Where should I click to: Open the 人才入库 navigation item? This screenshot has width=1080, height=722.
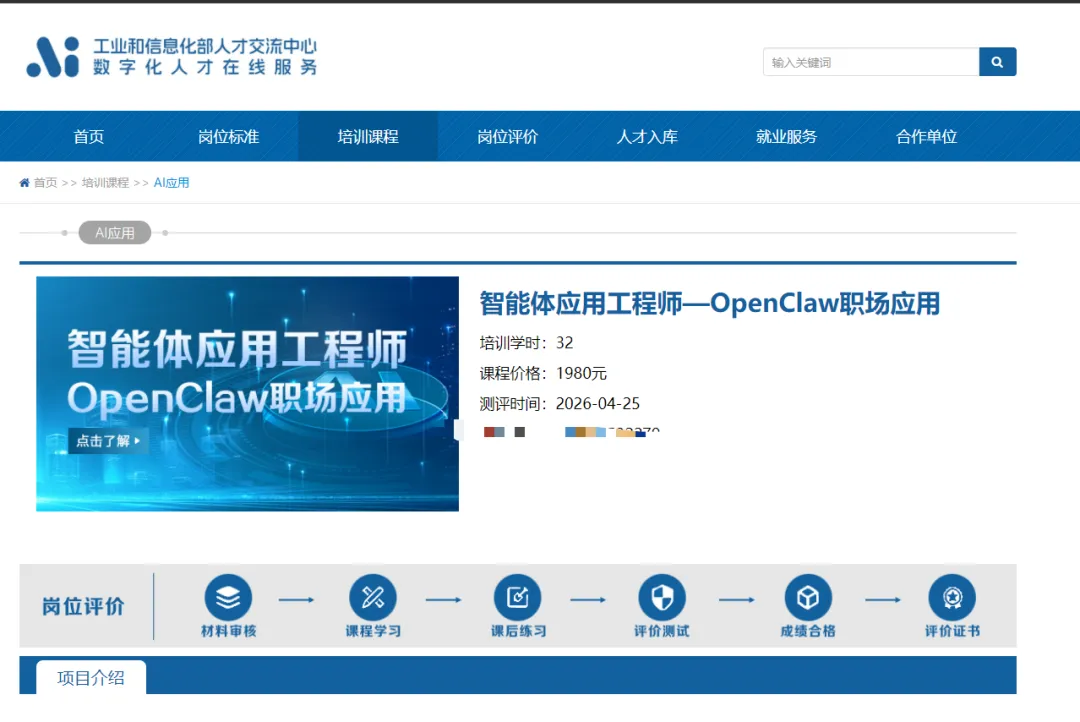tap(647, 136)
